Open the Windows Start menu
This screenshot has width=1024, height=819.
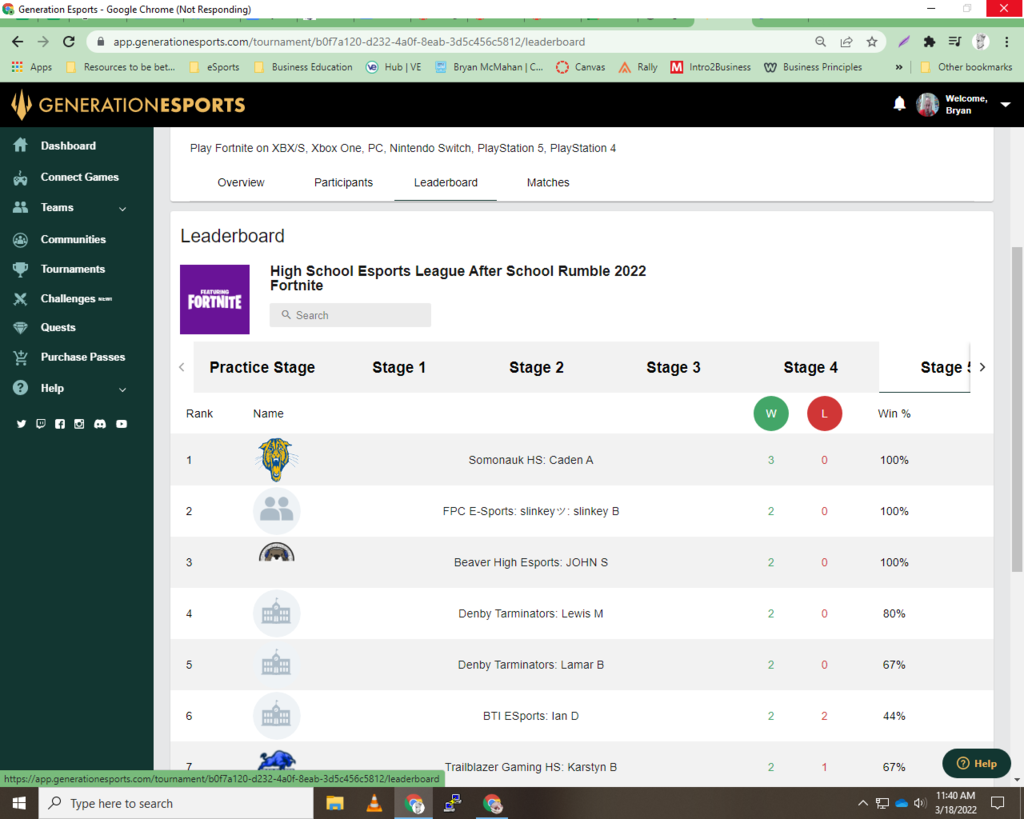point(19,803)
